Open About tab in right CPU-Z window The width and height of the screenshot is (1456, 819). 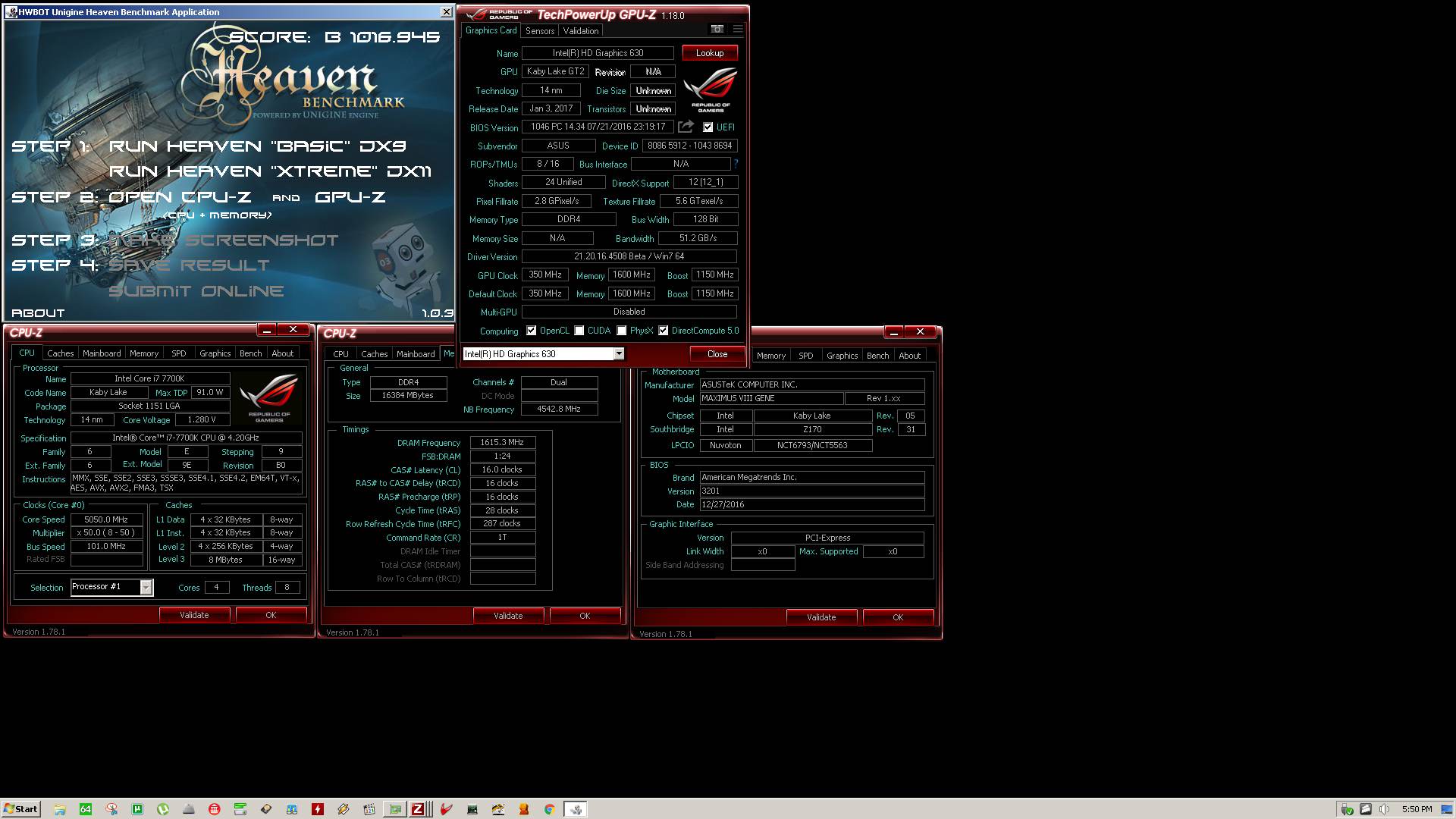click(909, 356)
